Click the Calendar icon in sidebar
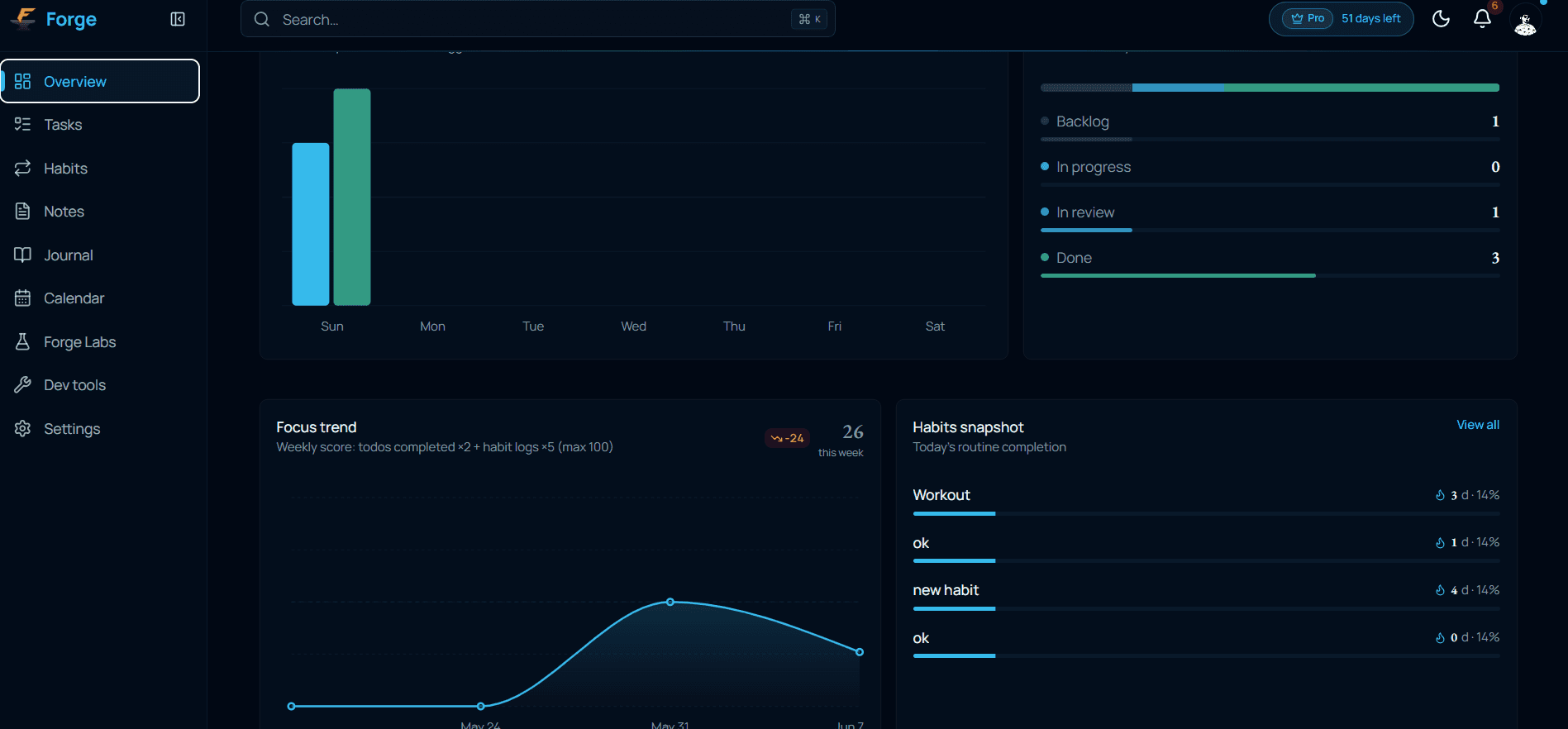Screen dimensions: 1568x729 (x=23, y=298)
